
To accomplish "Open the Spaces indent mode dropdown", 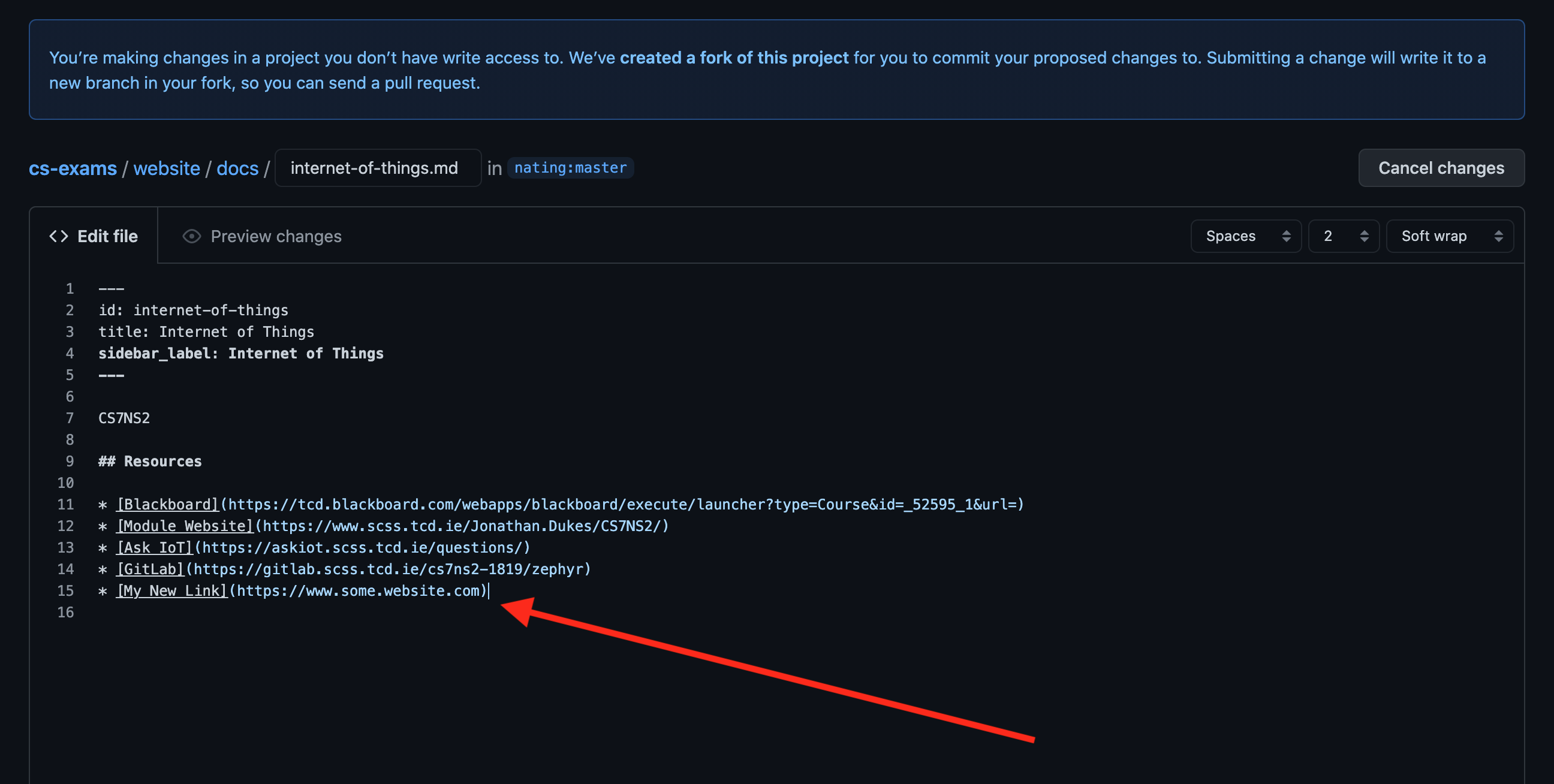I will click(x=1245, y=236).
